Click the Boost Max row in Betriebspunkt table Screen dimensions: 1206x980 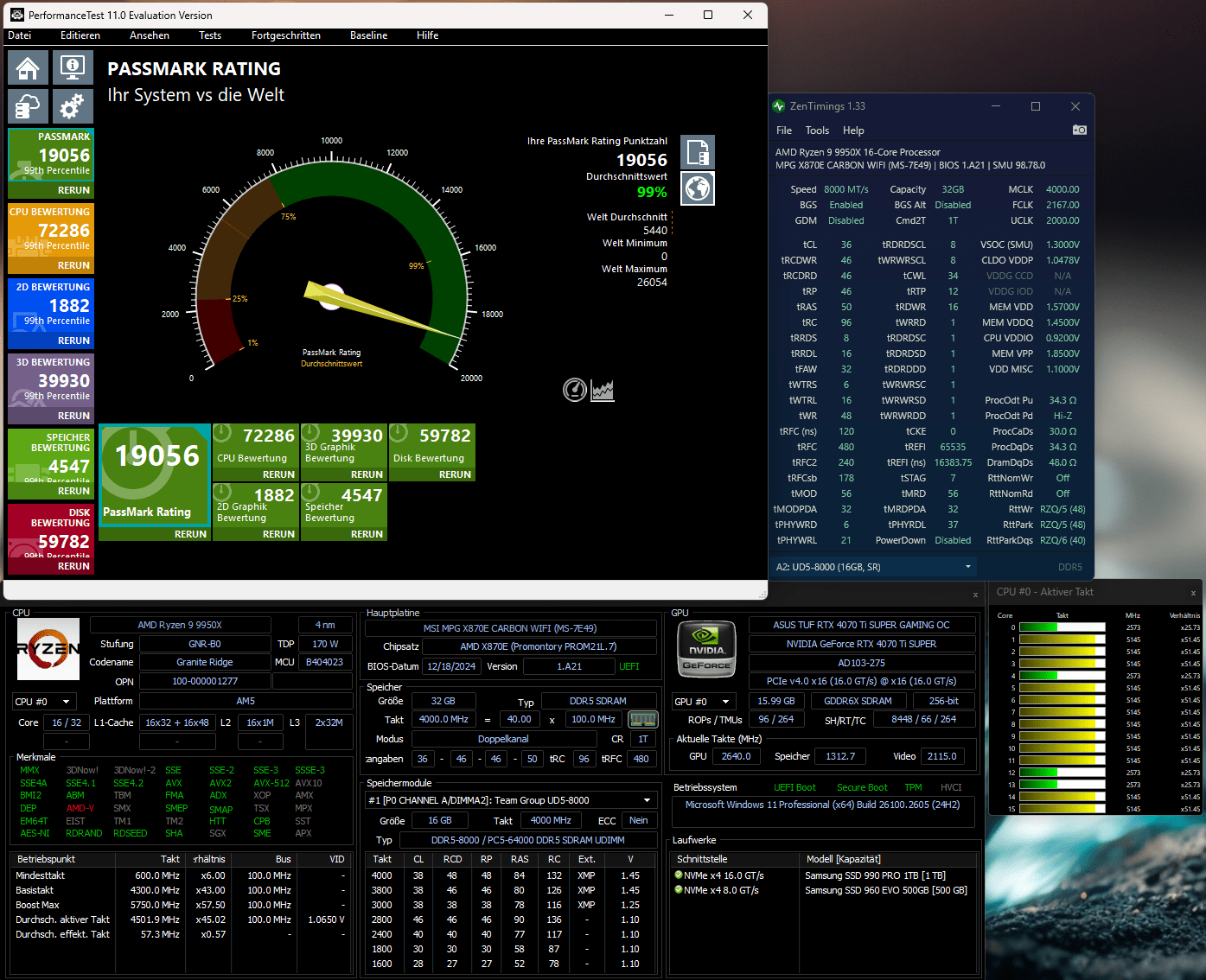coord(180,905)
